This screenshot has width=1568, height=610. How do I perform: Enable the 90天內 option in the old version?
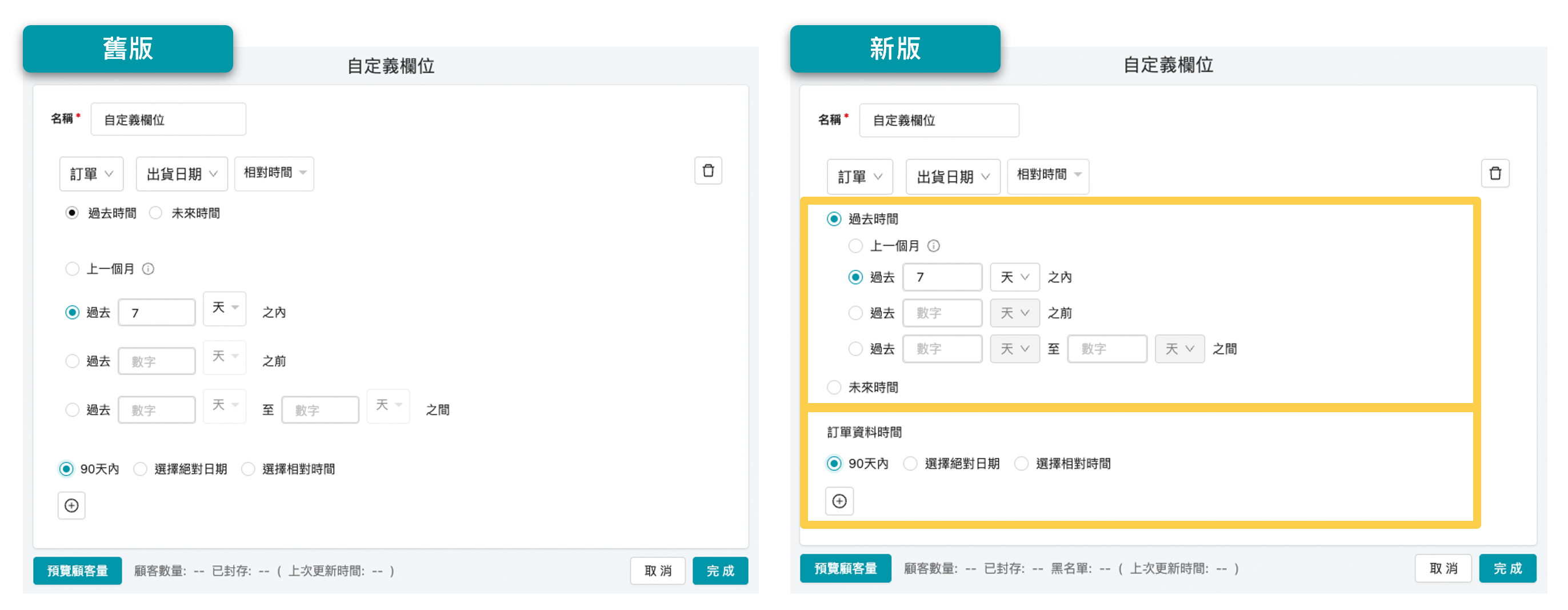(x=67, y=469)
